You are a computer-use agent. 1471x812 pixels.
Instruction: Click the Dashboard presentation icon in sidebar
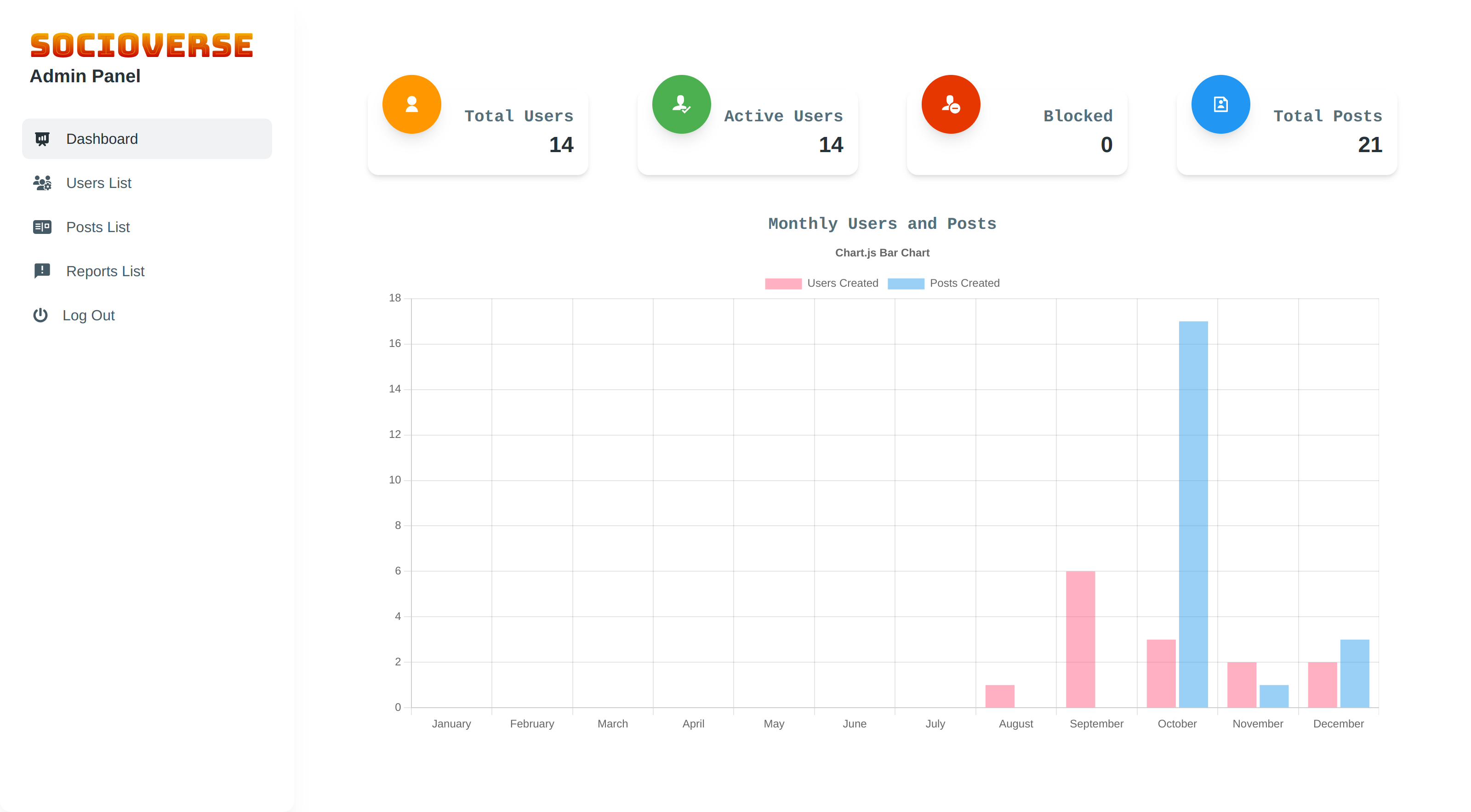[x=42, y=139]
